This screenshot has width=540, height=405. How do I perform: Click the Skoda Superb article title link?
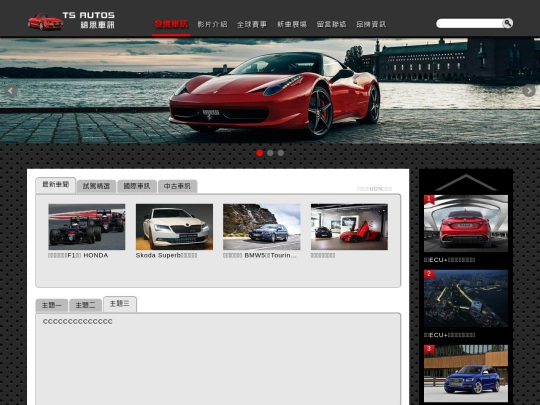coord(166,256)
